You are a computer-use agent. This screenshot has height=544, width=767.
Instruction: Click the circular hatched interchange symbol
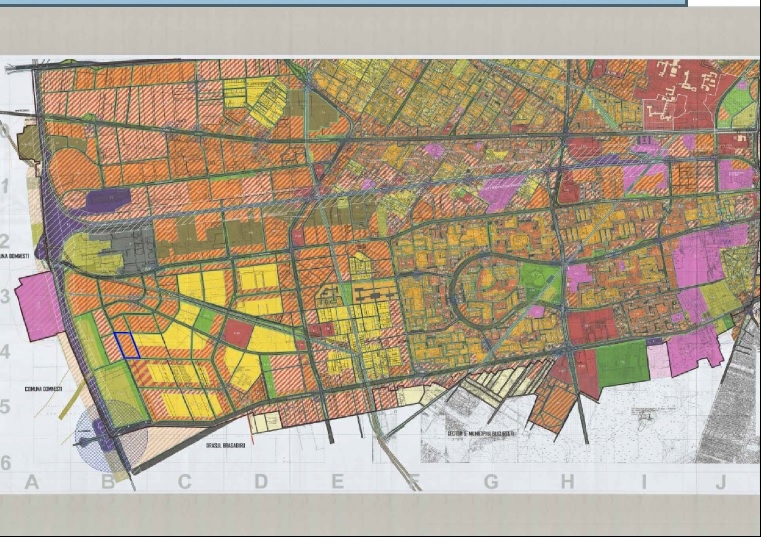coord(112,433)
